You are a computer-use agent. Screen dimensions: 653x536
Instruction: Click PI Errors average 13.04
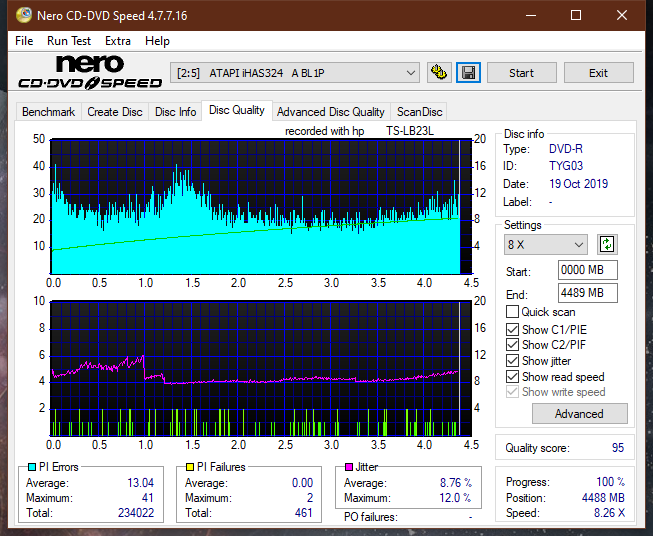(140, 483)
